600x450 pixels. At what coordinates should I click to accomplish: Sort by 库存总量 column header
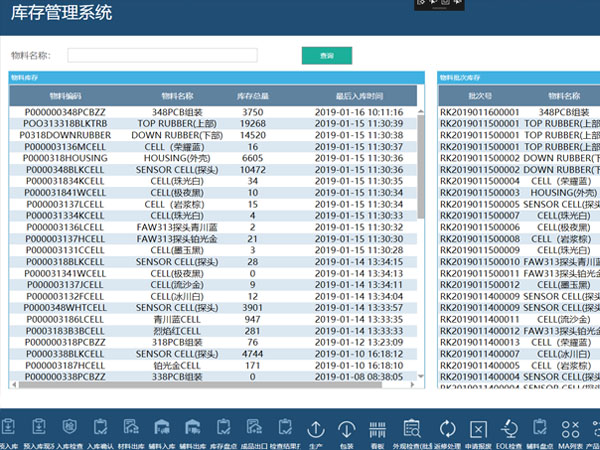point(252,95)
